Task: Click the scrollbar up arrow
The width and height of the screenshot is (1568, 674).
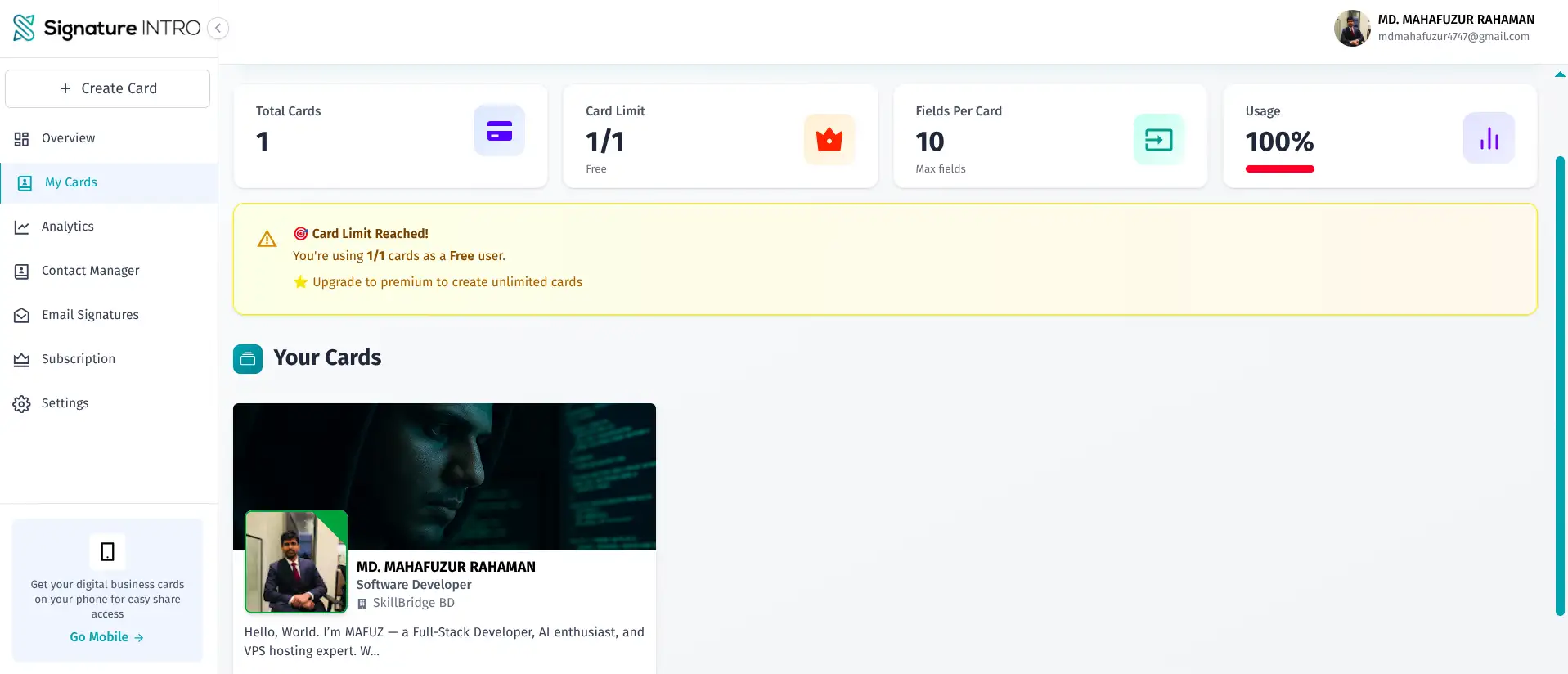Action: click(1560, 74)
